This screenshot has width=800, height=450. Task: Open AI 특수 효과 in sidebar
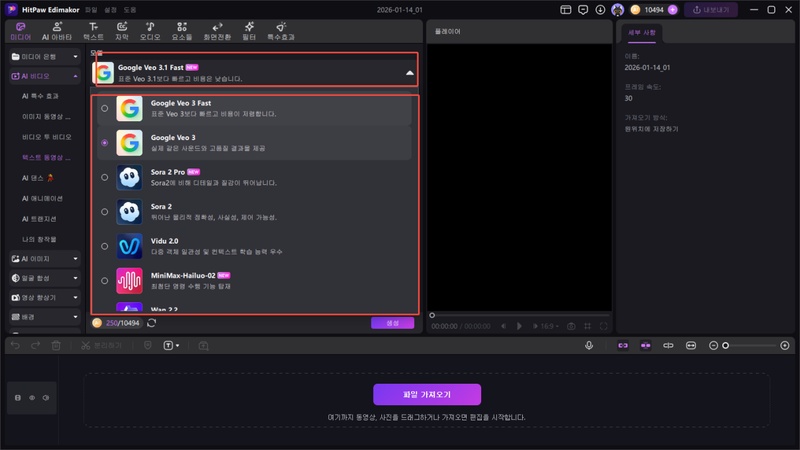tap(40, 96)
